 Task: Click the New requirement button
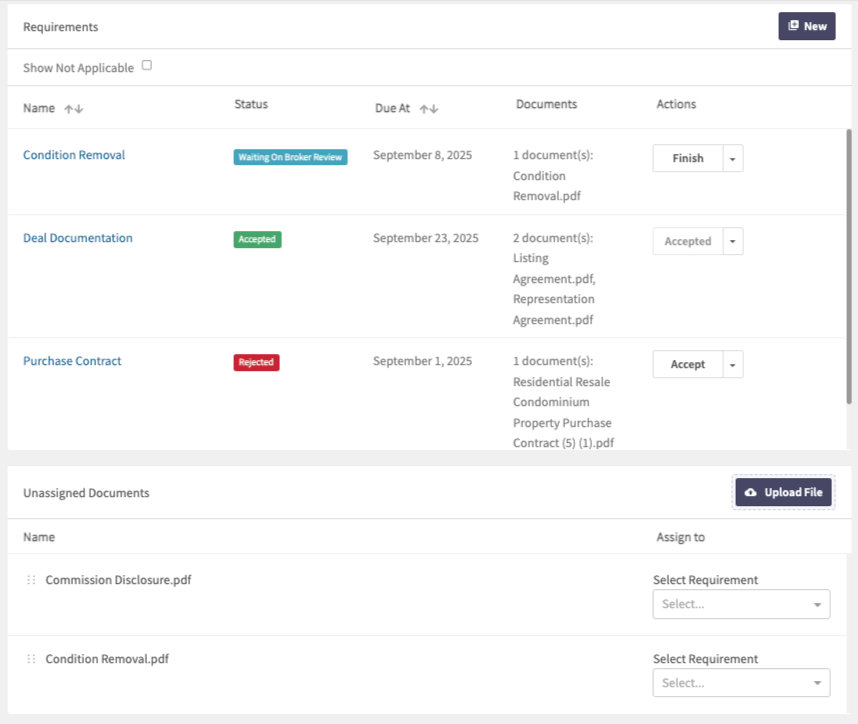click(806, 26)
